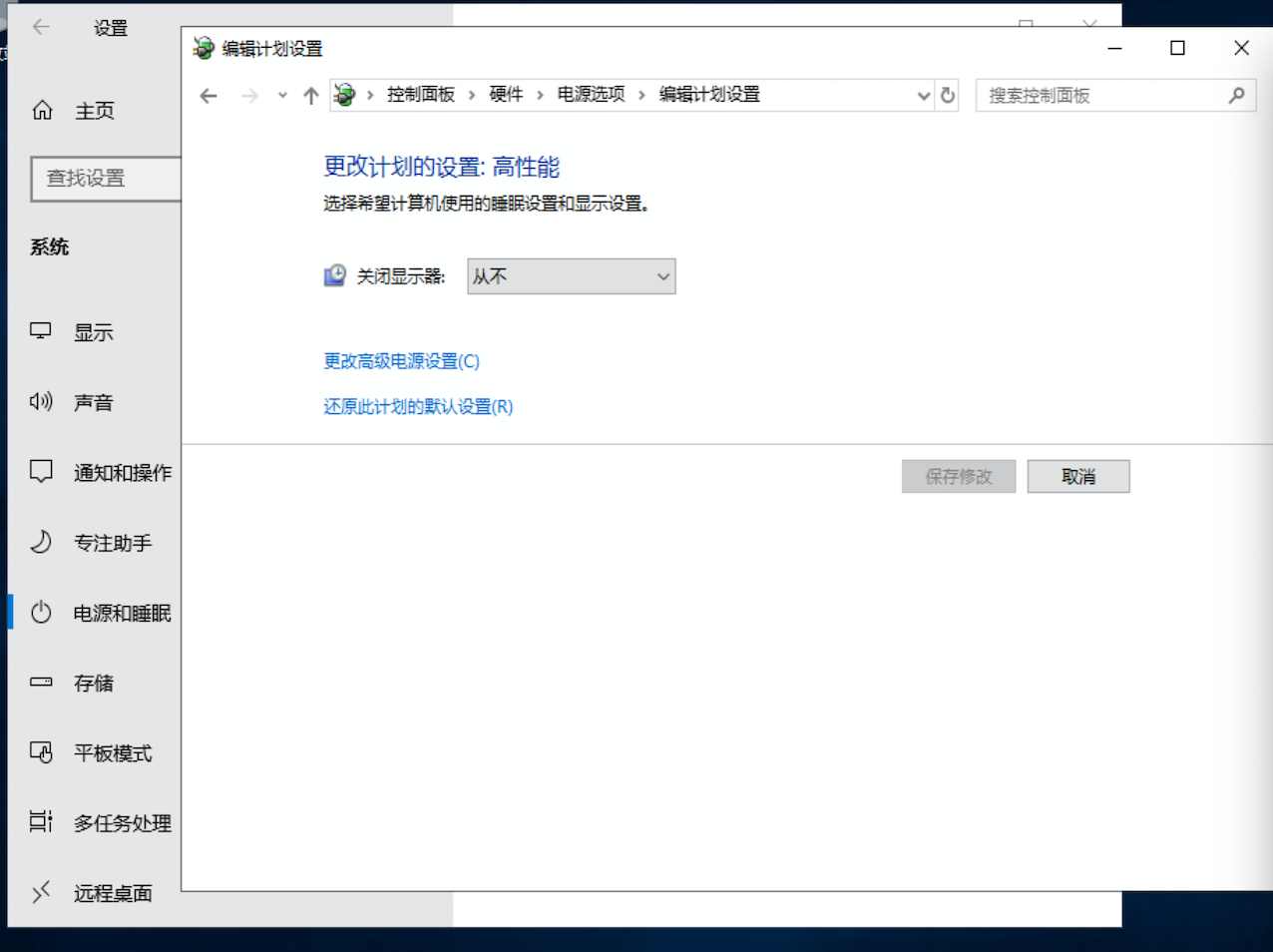The width and height of the screenshot is (1273, 952).
Task: Click the 多任务处理 icon
Action: [41, 821]
